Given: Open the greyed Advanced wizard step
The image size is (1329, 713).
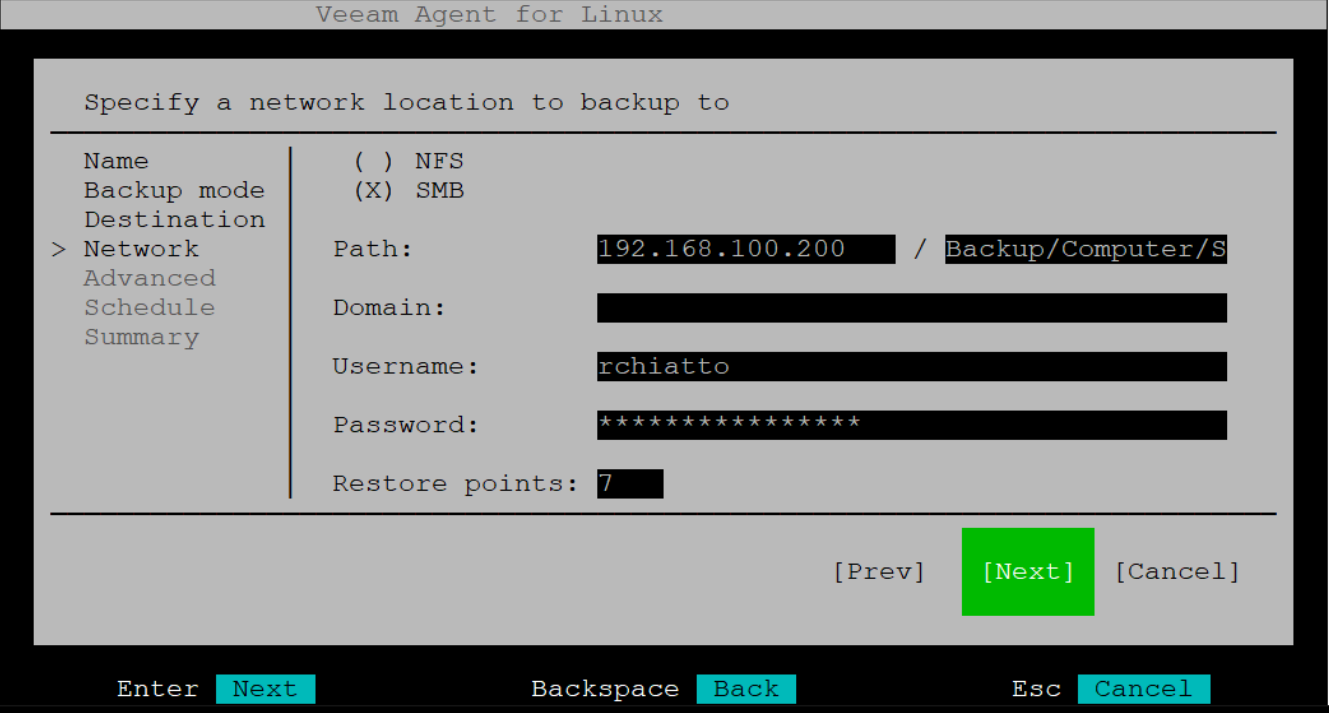Looking at the screenshot, I should (149, 278).
